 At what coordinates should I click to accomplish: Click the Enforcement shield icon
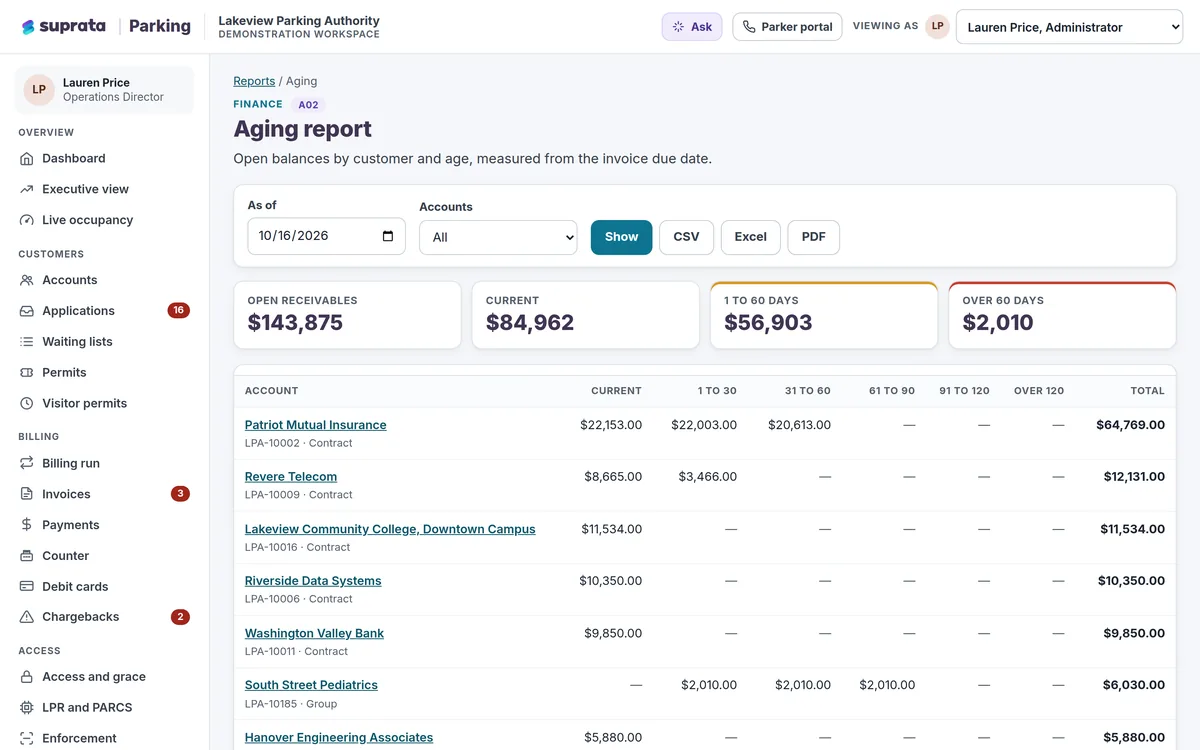click(27, 738)
